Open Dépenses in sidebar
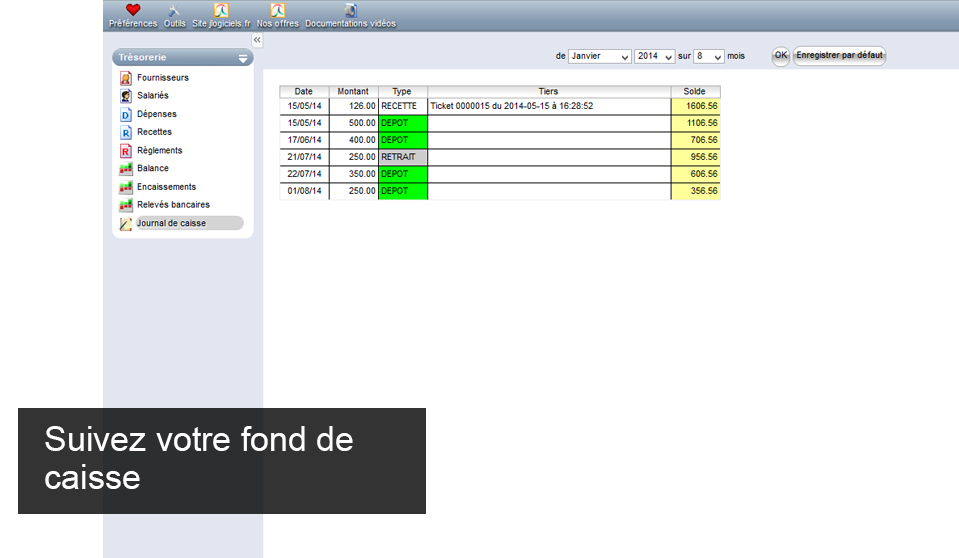Viewport: 959px width, 558px height. 157,114
